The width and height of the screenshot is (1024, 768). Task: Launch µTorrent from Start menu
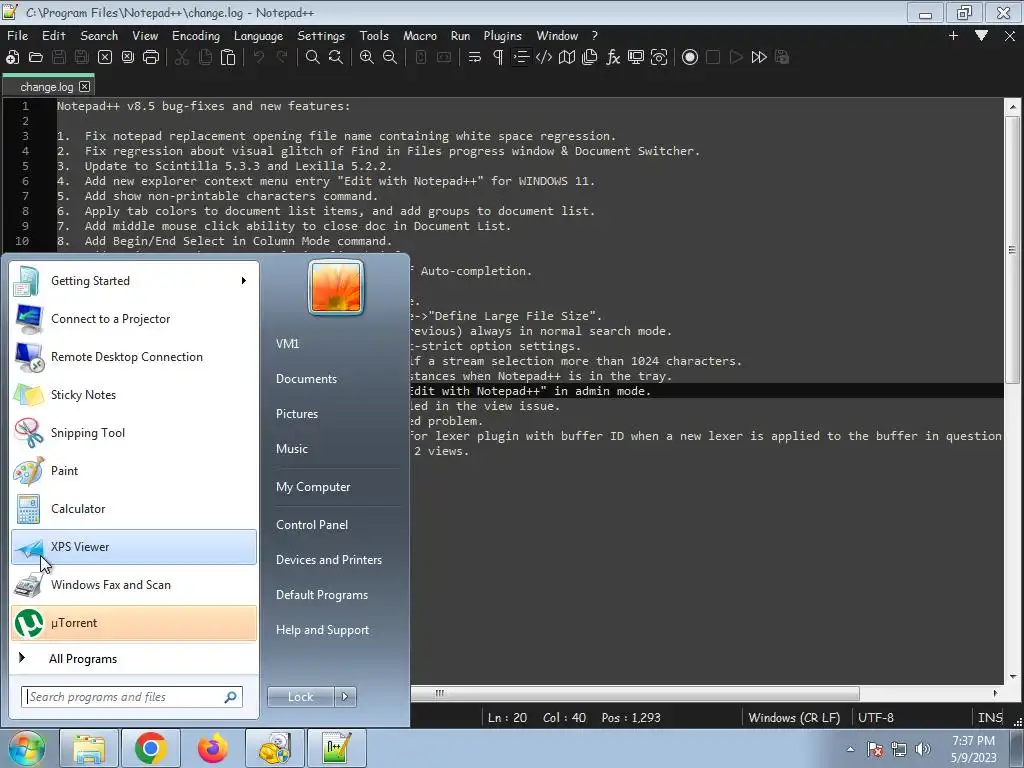point(134,623)
